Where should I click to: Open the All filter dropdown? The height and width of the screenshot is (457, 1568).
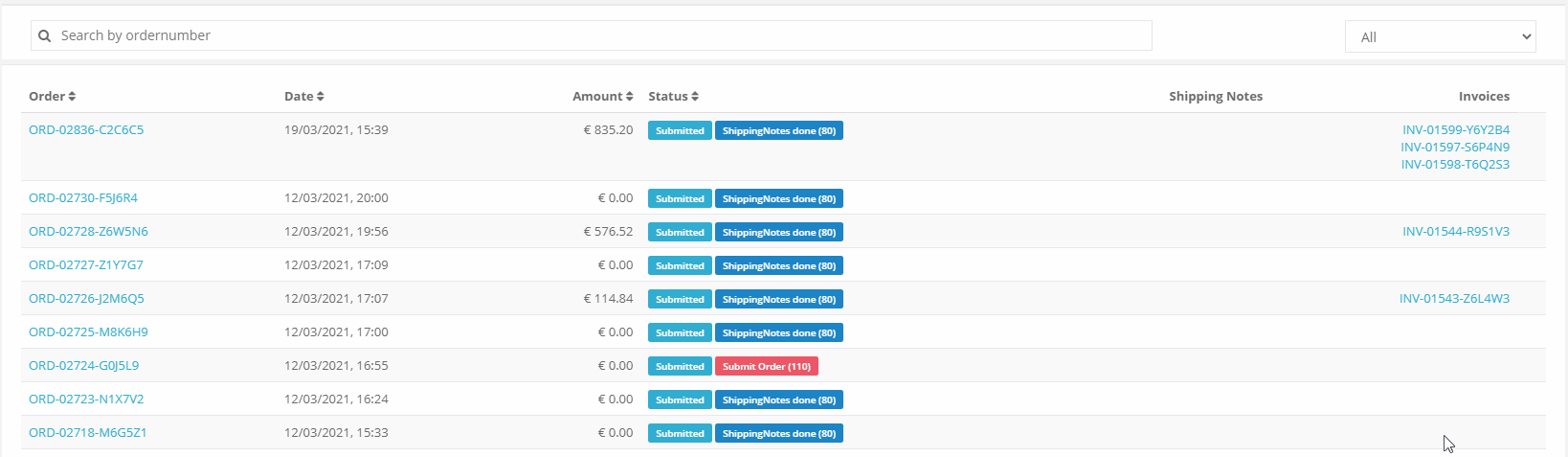pyautogui.click(x=1440, y=36)
